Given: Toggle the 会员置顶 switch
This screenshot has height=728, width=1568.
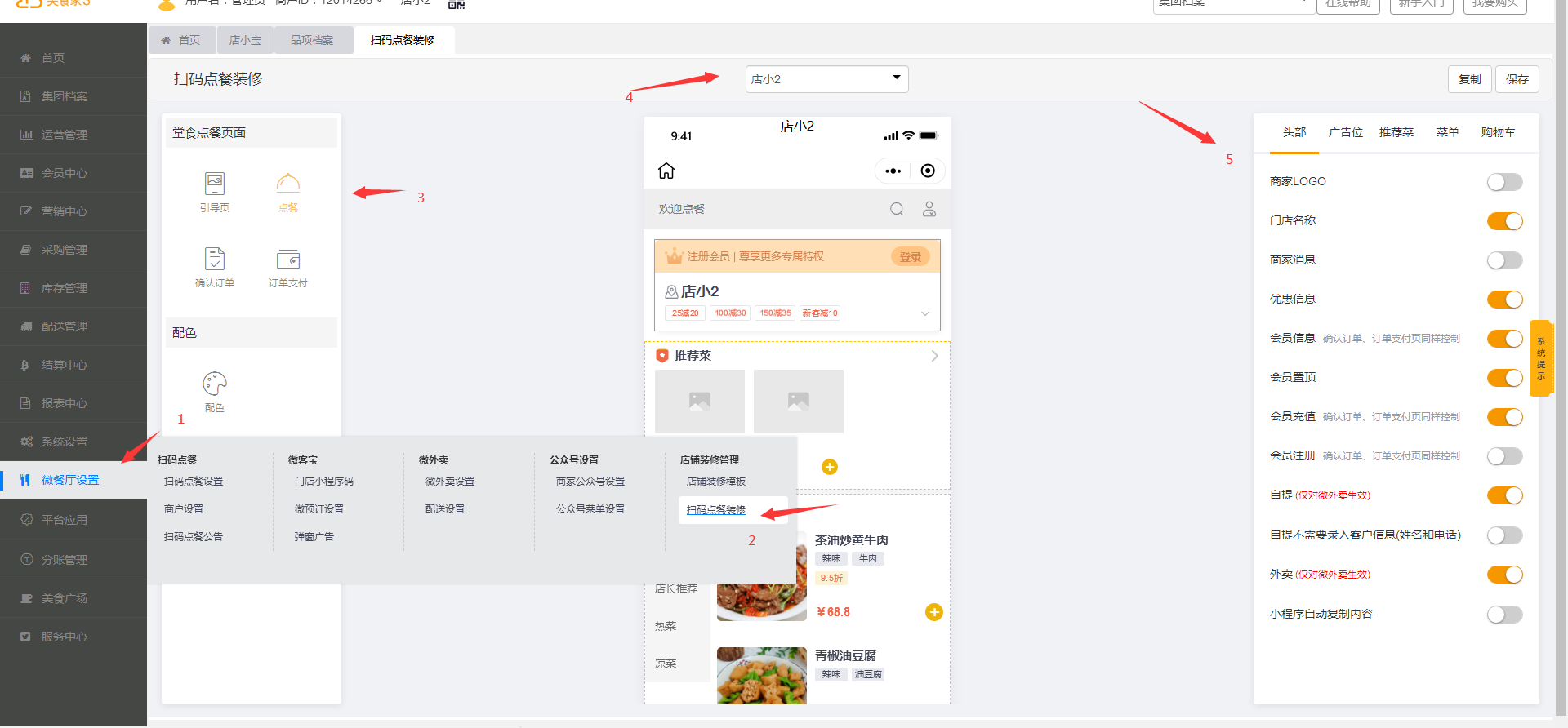Looking at the screenshot, I should [1505, 378].
